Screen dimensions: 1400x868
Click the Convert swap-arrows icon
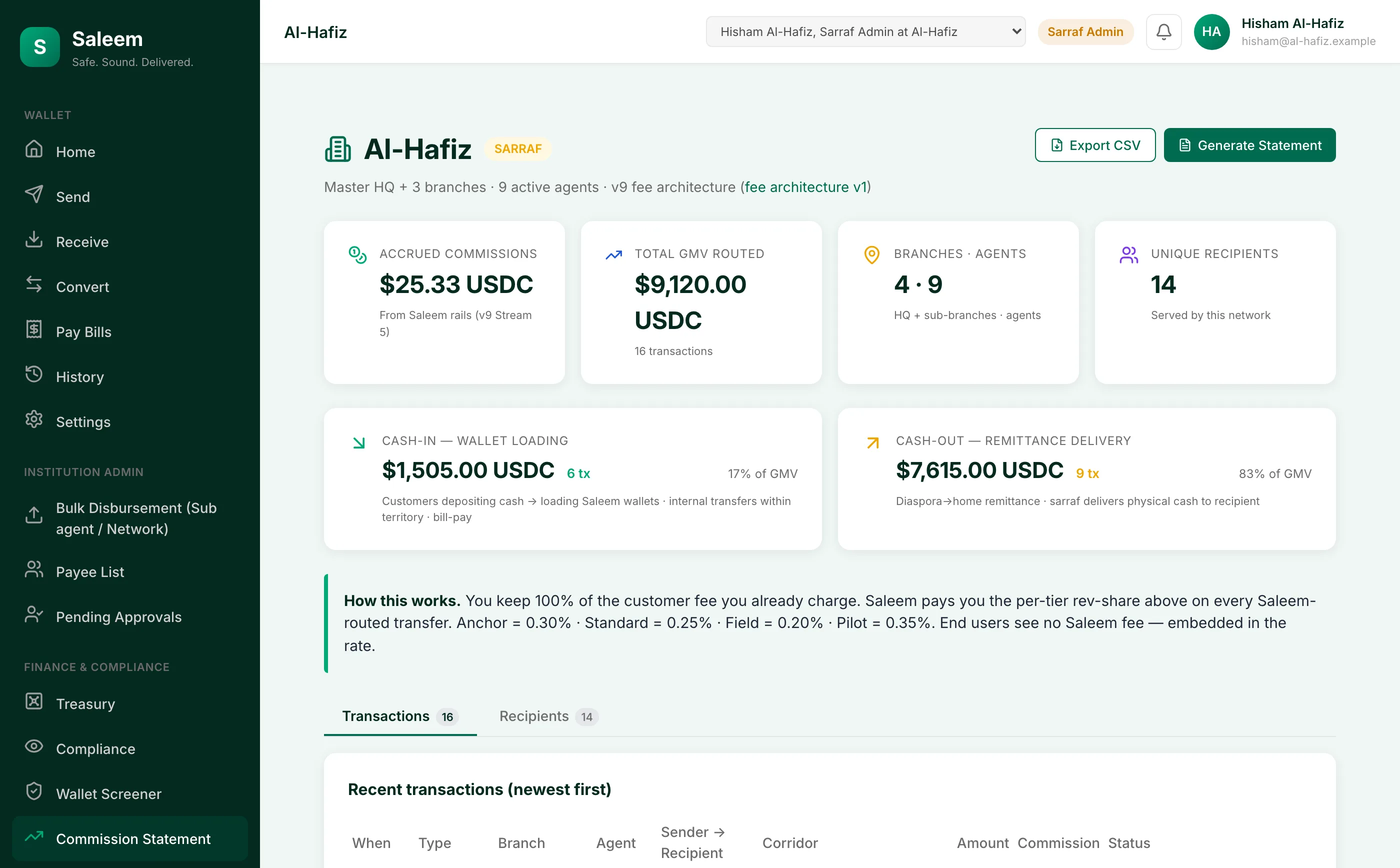pyautogui.click(x=34, y=284)
